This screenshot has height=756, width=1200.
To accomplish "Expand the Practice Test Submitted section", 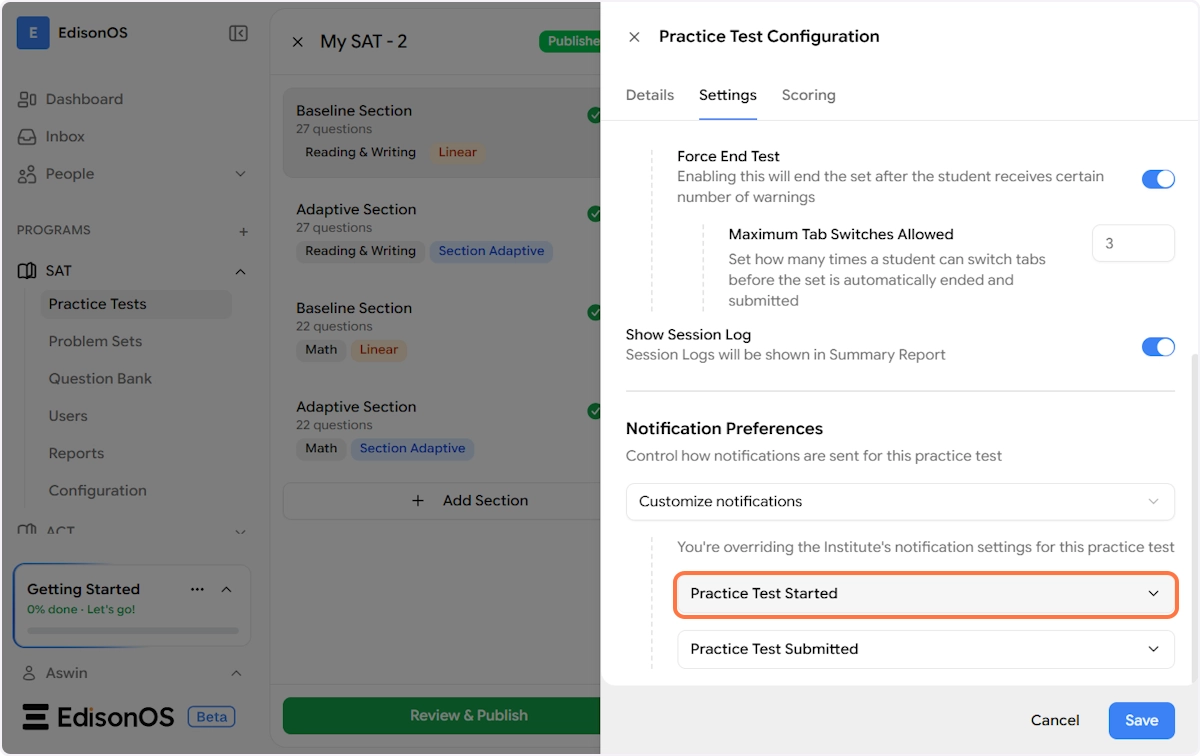I will [925, 649].
